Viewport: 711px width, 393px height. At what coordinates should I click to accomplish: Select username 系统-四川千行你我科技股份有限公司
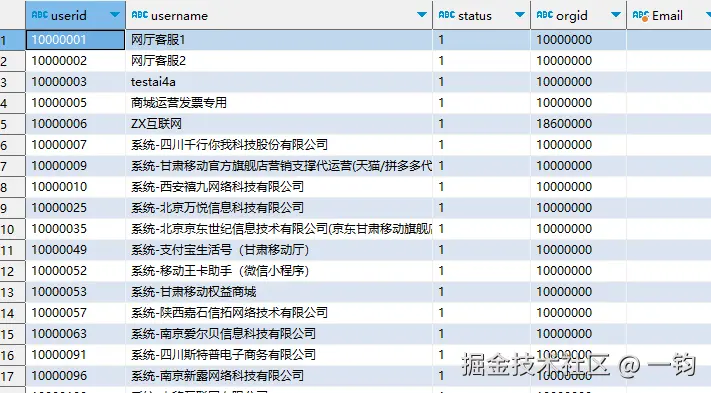(x=279, y=145)
